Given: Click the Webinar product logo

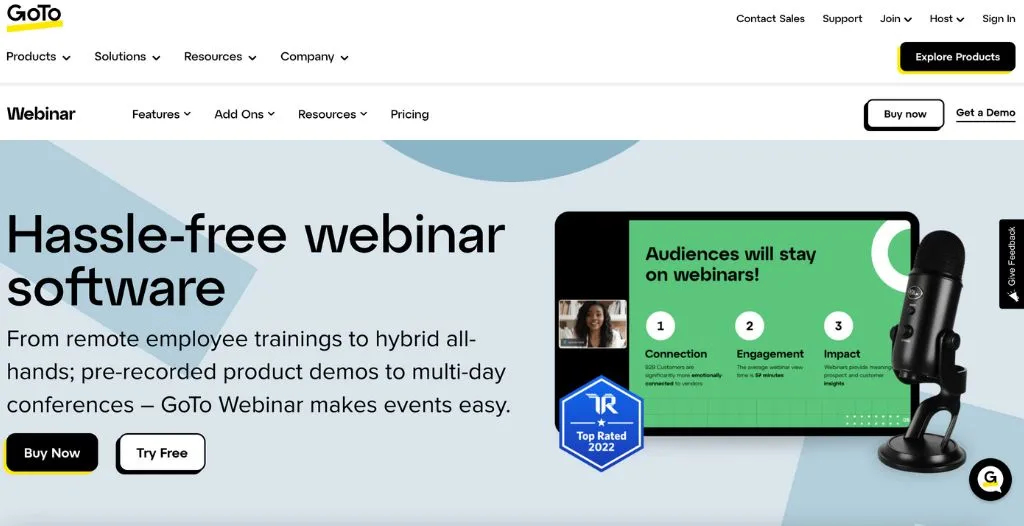Looking at the screenshot, I should 41,114.
